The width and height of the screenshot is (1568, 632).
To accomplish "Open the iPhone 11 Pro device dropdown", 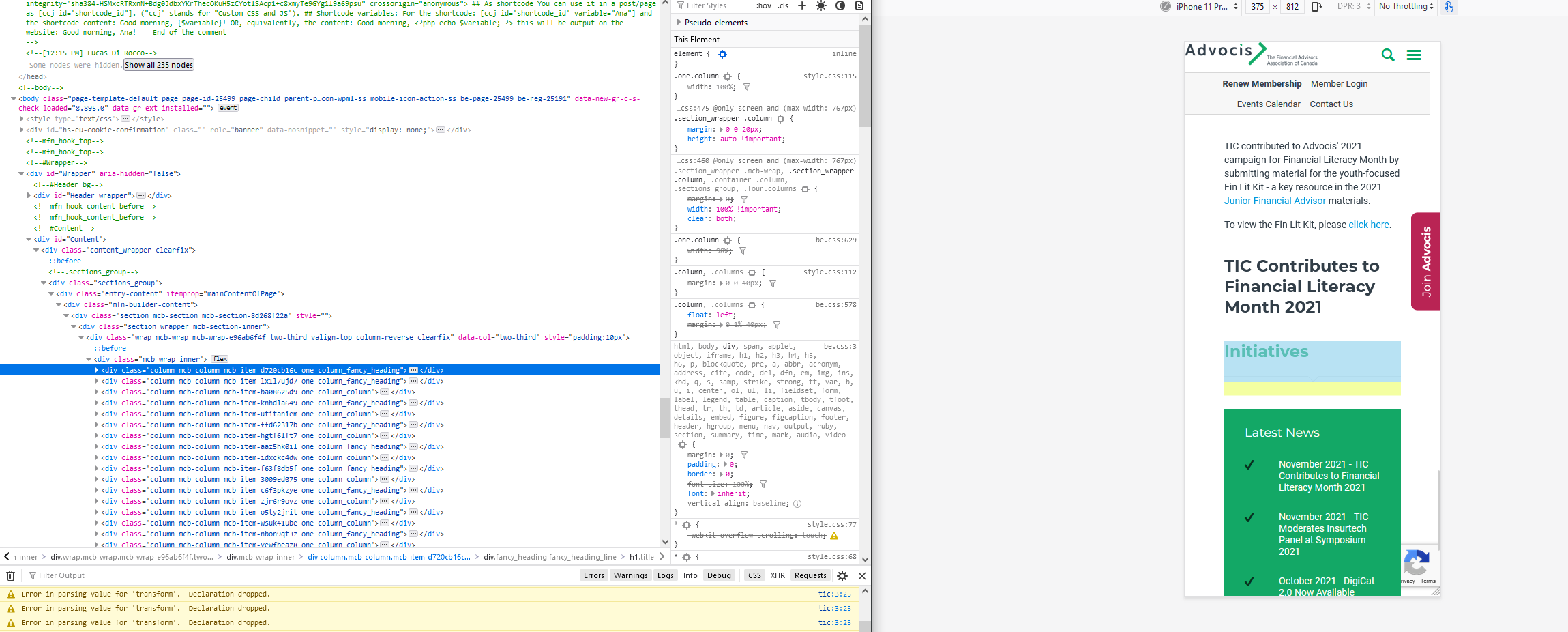I will point(1207,6).
